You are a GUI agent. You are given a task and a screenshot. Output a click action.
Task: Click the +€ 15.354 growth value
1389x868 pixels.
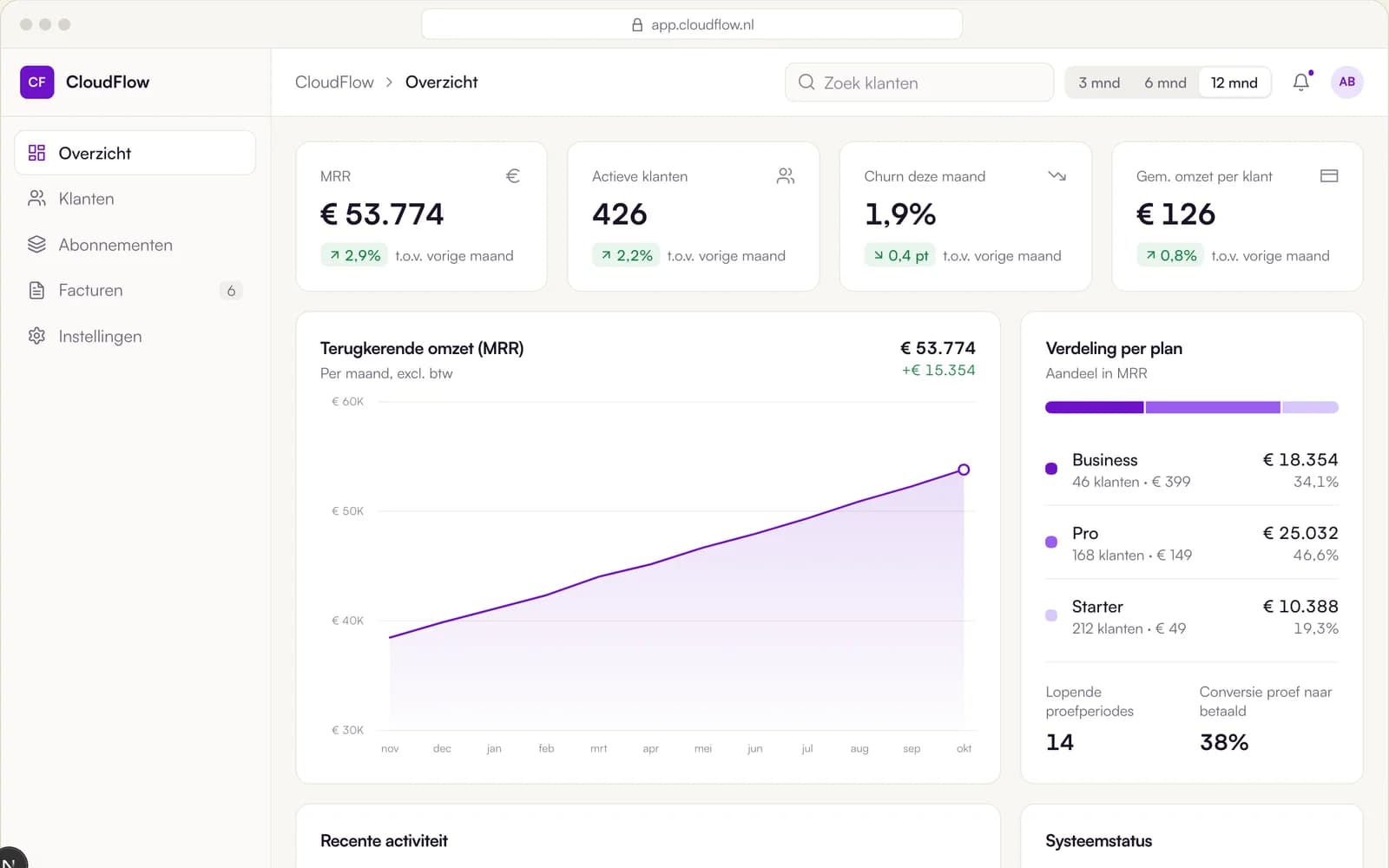click(x=938, y=371)
